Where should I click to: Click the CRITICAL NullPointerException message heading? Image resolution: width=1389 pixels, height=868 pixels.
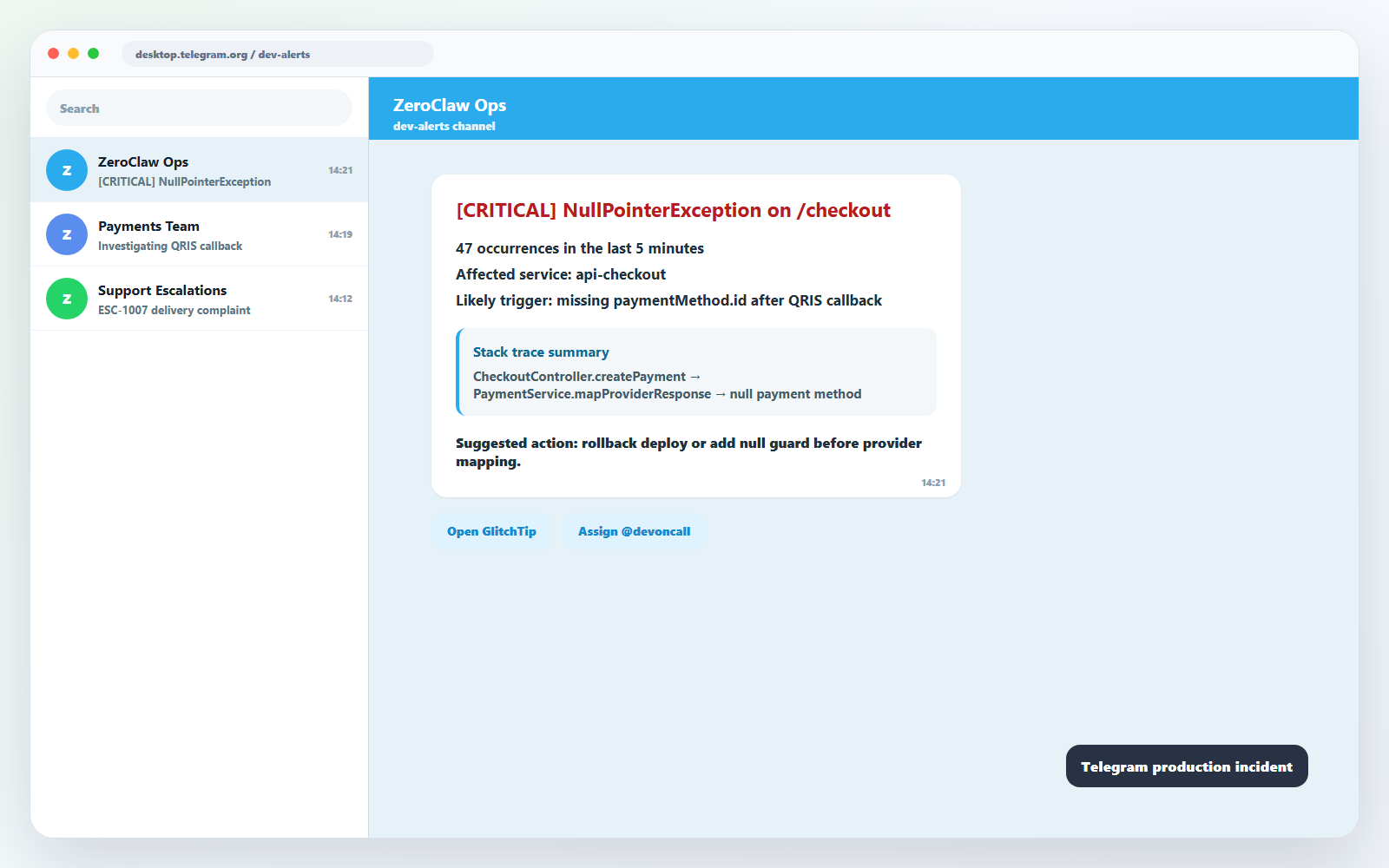[x=674, y=210]
